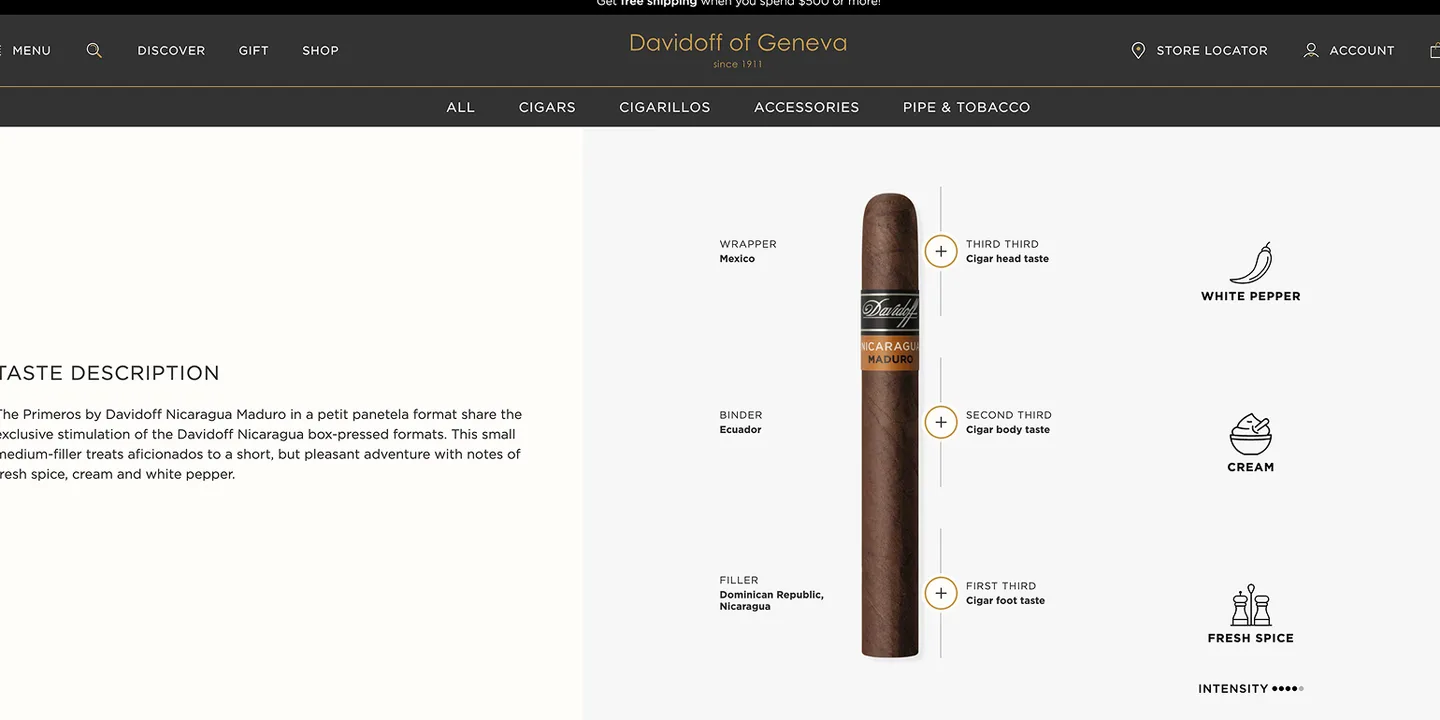Open the Accessories category
This screenshot has width=1440, height=720.
click(807, 107)
